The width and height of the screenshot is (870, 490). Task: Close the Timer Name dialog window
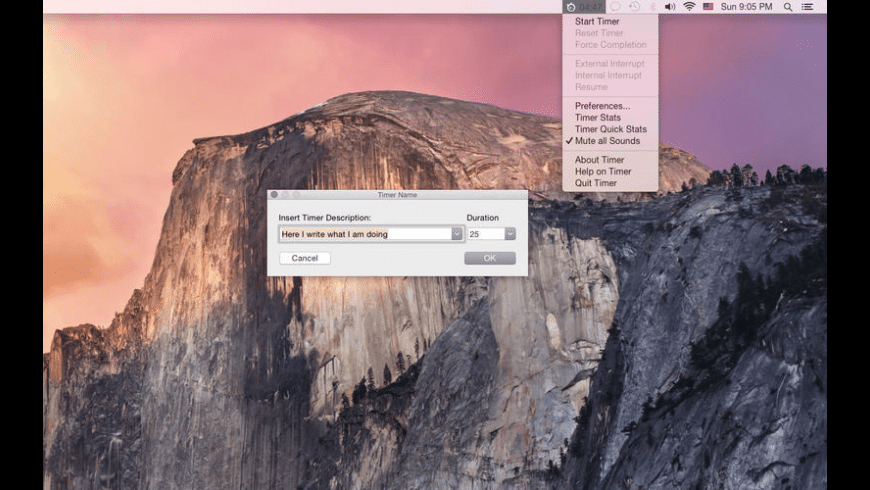274,195
